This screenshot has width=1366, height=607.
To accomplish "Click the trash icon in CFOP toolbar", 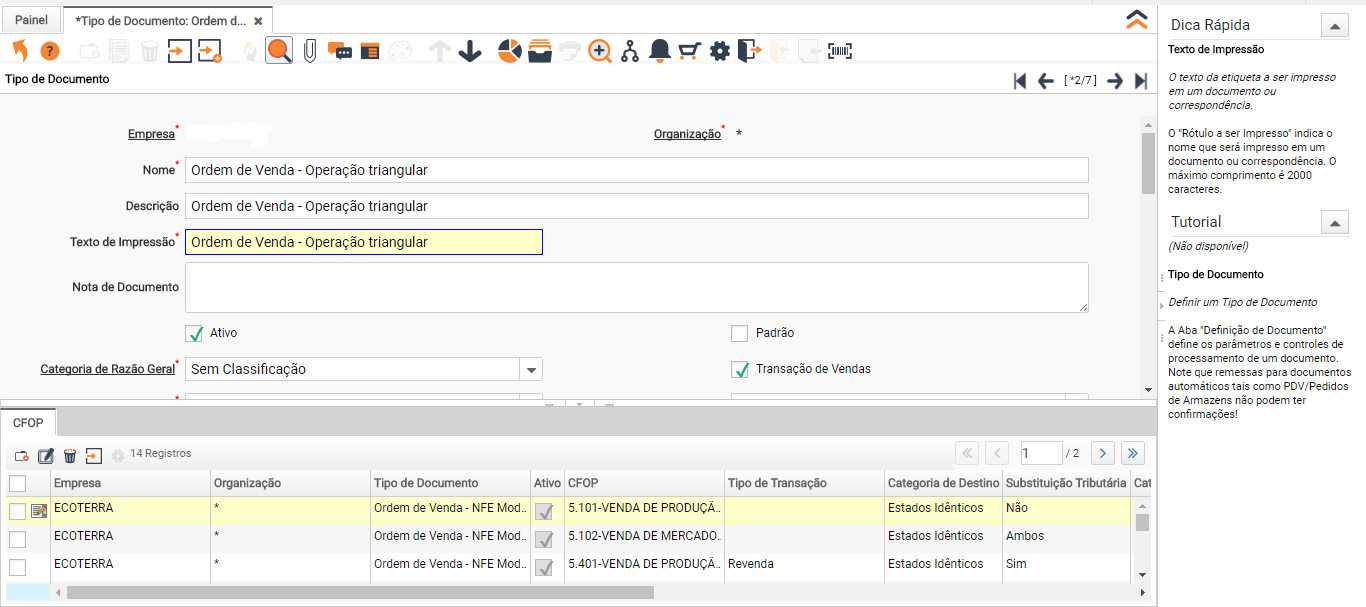I will pos(70,456).
